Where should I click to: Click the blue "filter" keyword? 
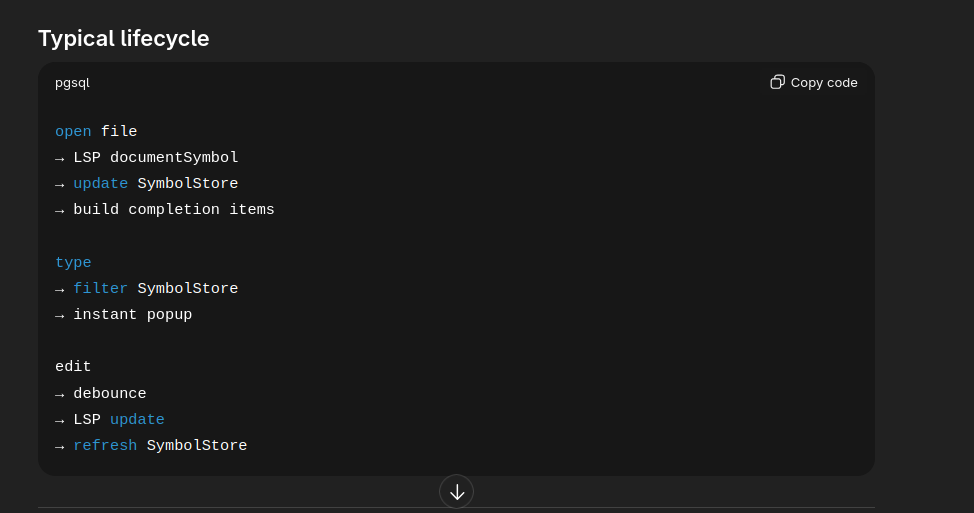click(100, 289)
